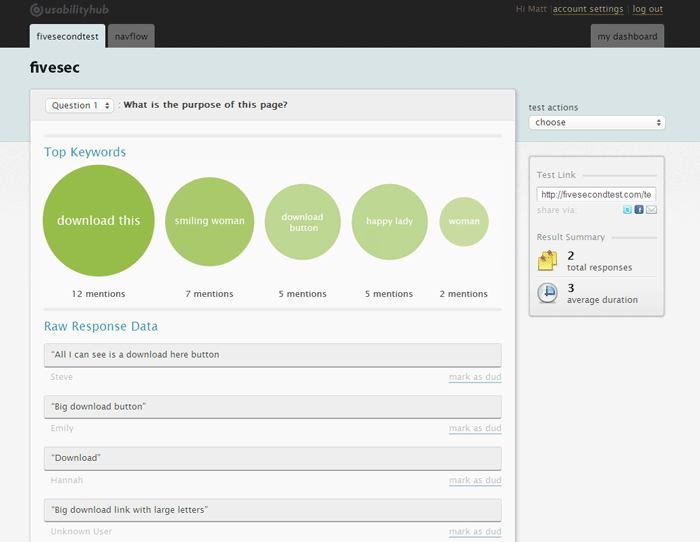Select the 'download button' keyword bubble

(303, 222)
